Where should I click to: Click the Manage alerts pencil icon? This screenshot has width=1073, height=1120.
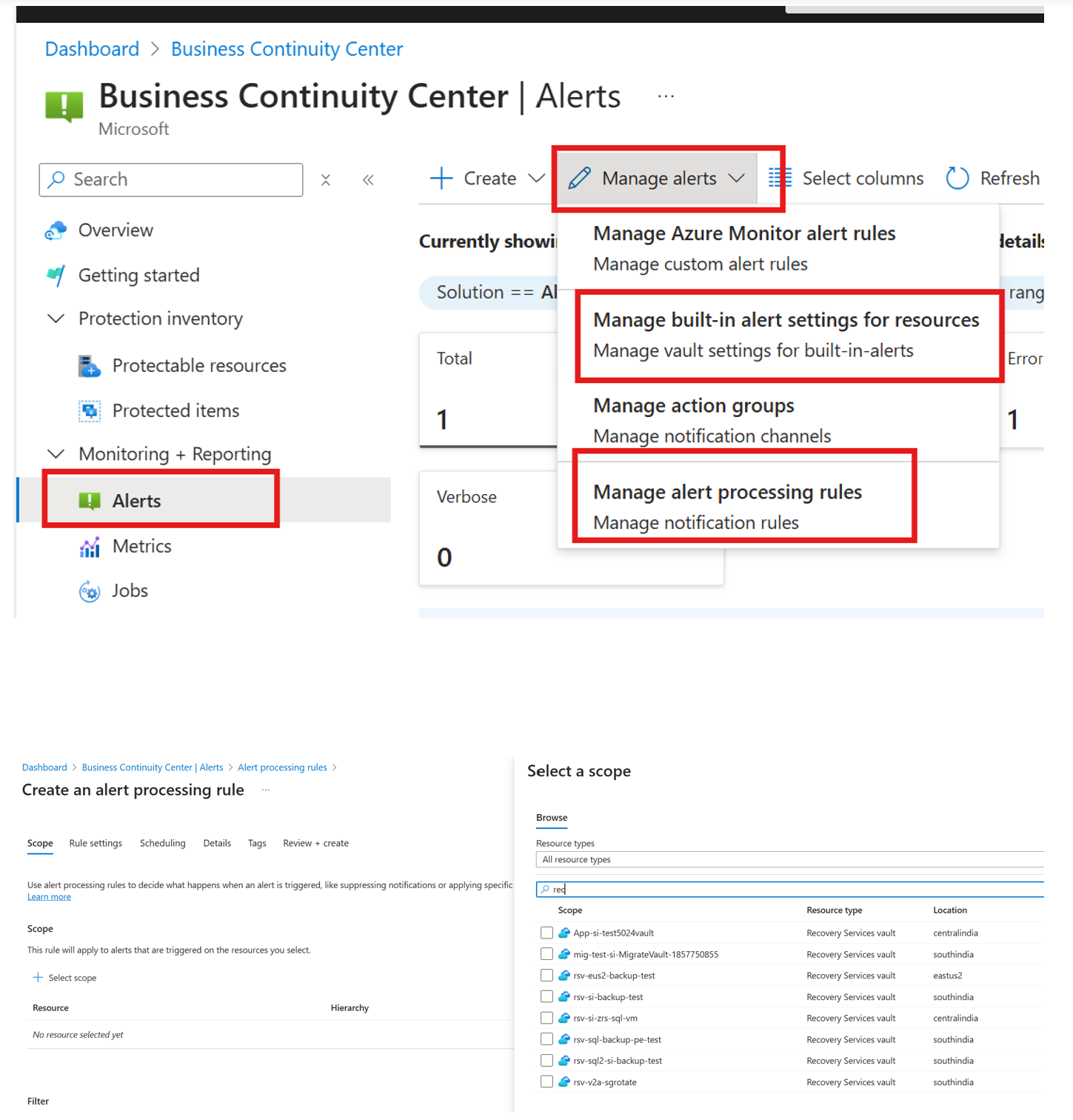click(579, 179)
